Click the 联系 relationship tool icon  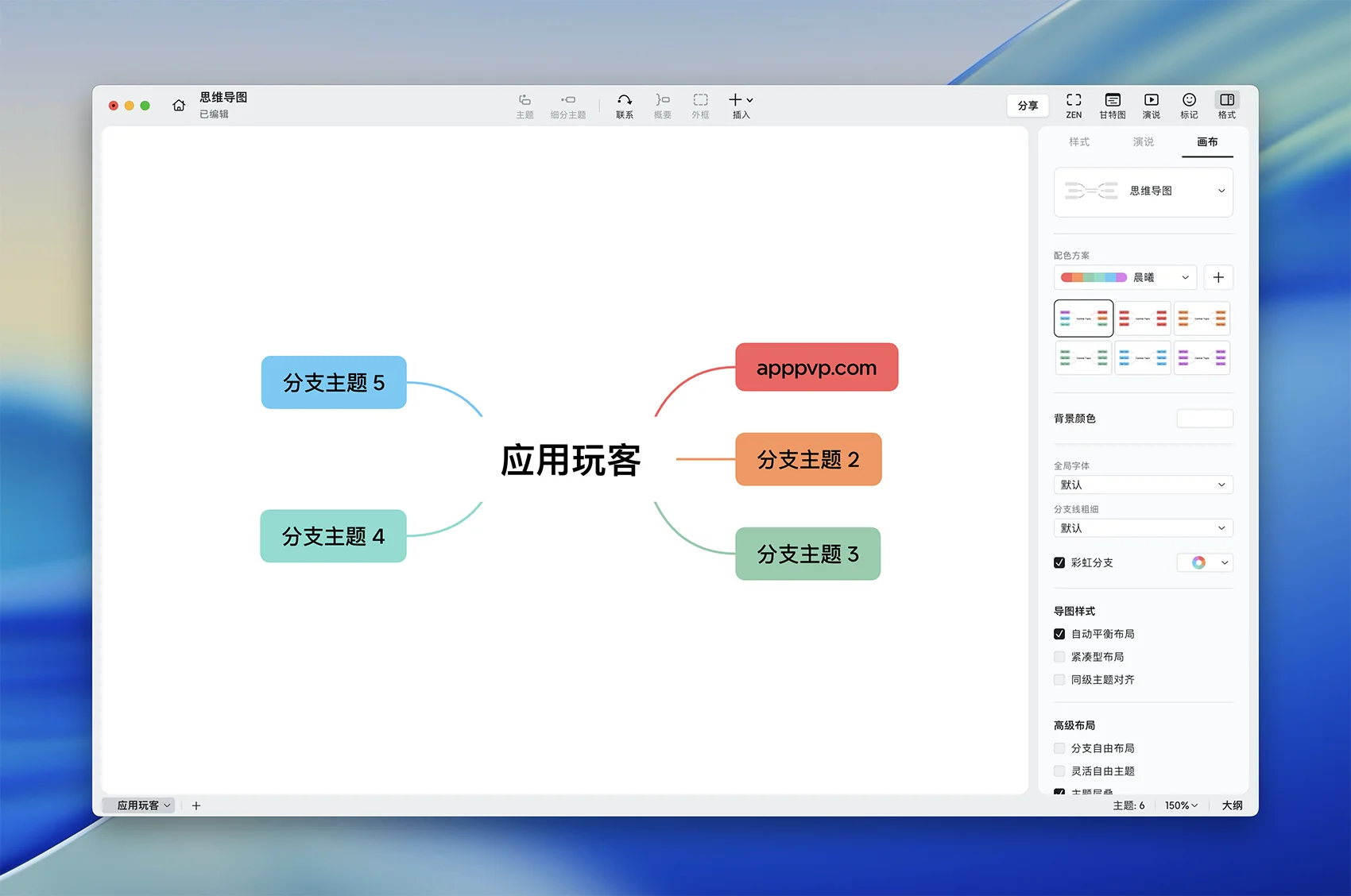point(625,101)
